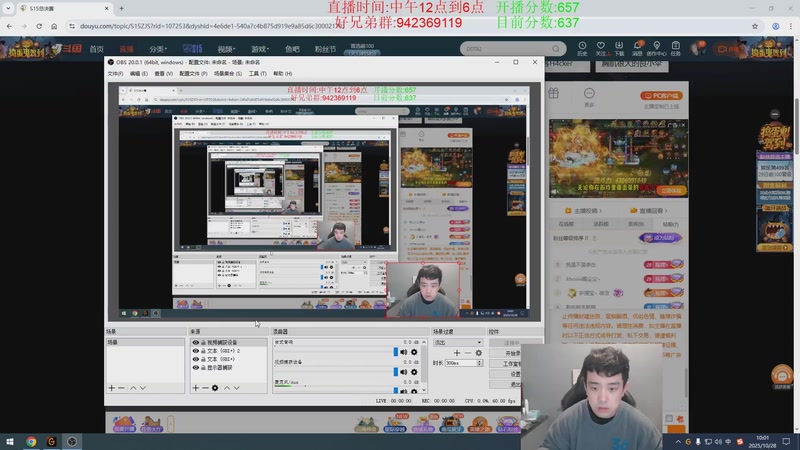800x450 pixels.
Task: Open Douyu 任务 icon
Action: (676, 48)
